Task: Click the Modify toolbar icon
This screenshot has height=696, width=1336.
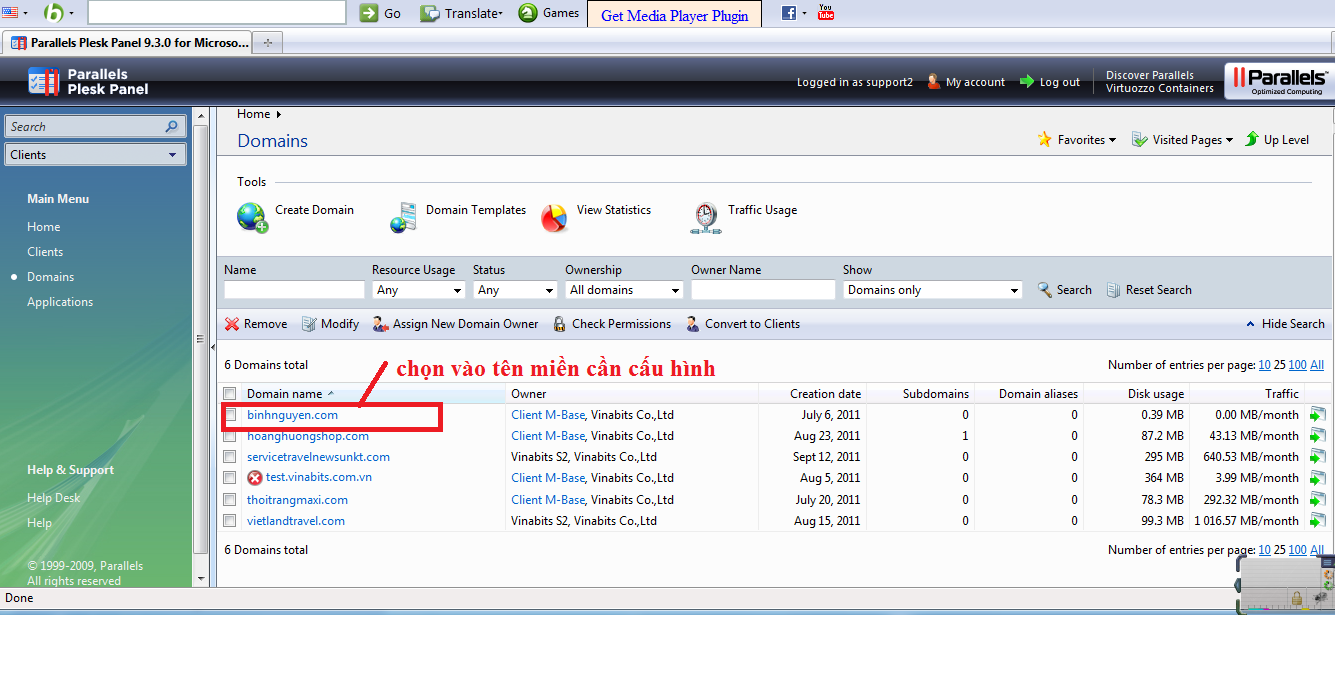Action: [x=309, y=324]
